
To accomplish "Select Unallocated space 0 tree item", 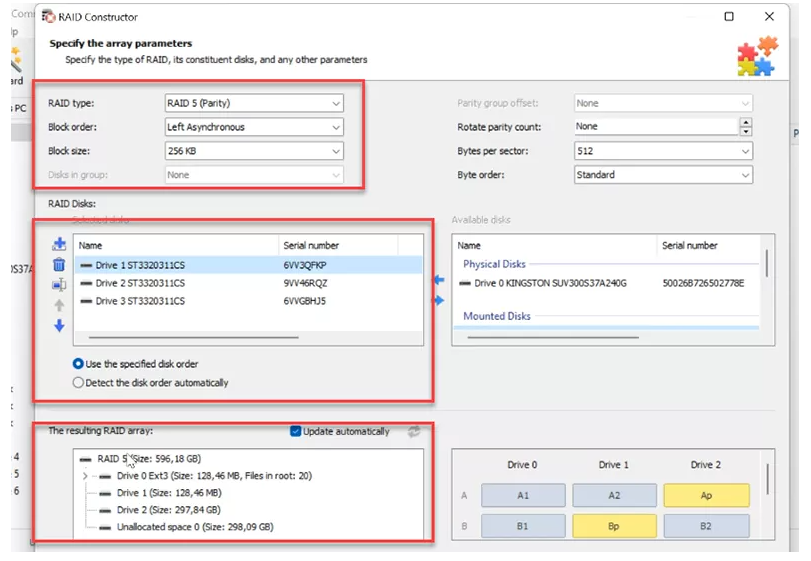I will [x=195, y=527].
